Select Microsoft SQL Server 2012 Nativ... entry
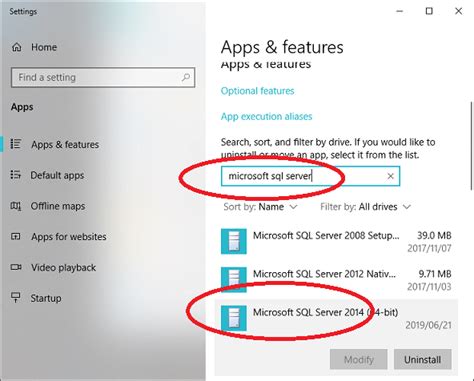The image size is (474, 381). tap(336, 280)
